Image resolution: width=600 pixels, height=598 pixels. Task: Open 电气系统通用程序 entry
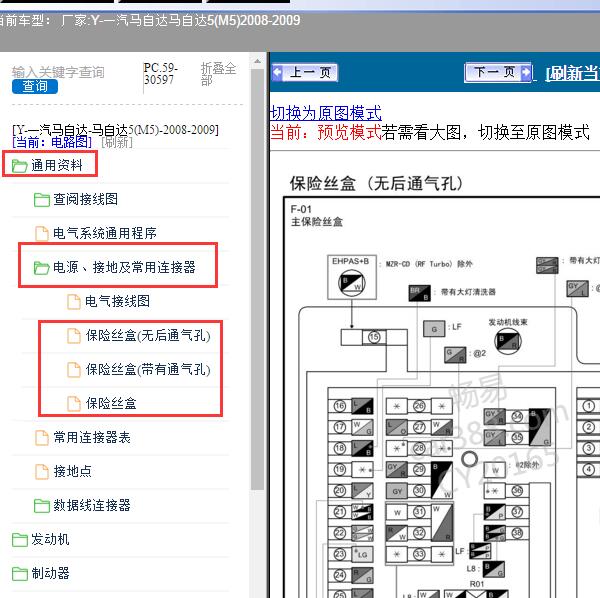[105, 233]
